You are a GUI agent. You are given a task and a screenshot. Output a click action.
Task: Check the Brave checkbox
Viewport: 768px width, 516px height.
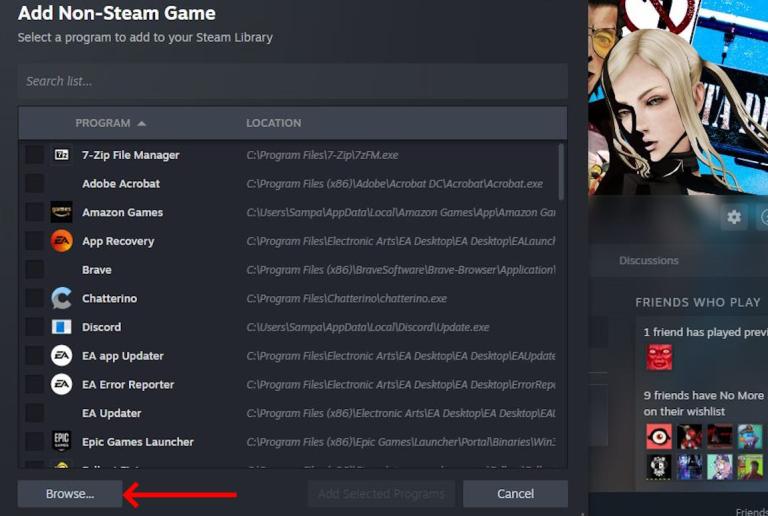[34, 270]
